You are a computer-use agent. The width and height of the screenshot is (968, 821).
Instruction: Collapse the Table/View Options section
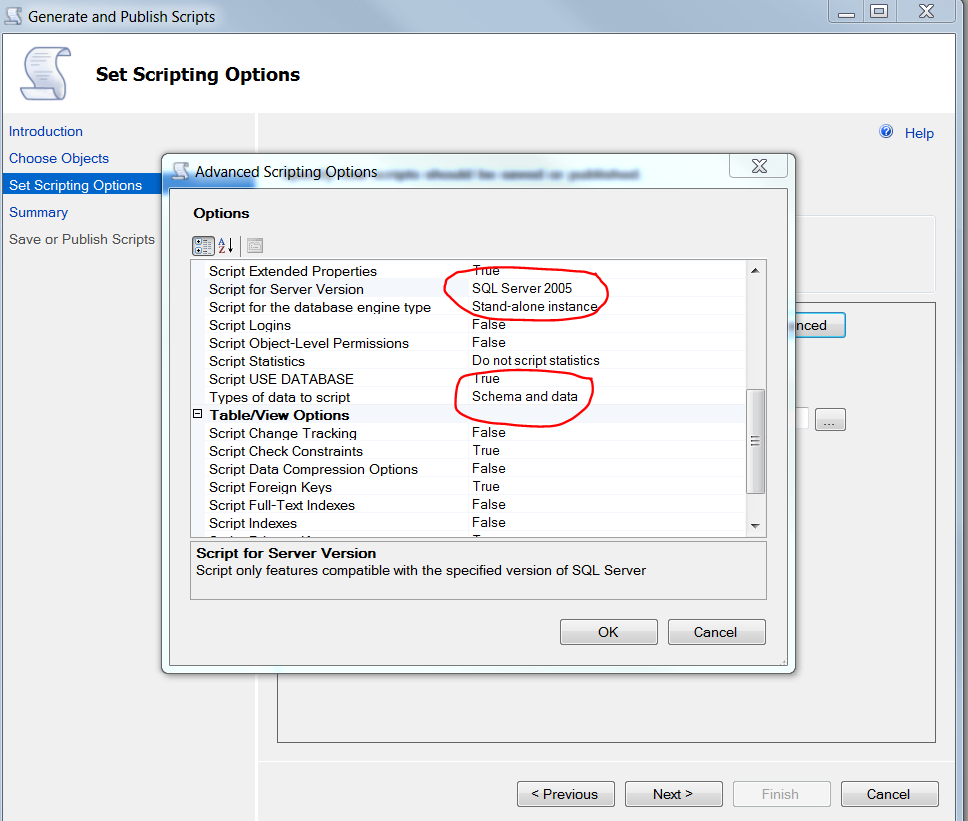click(198, 415)
